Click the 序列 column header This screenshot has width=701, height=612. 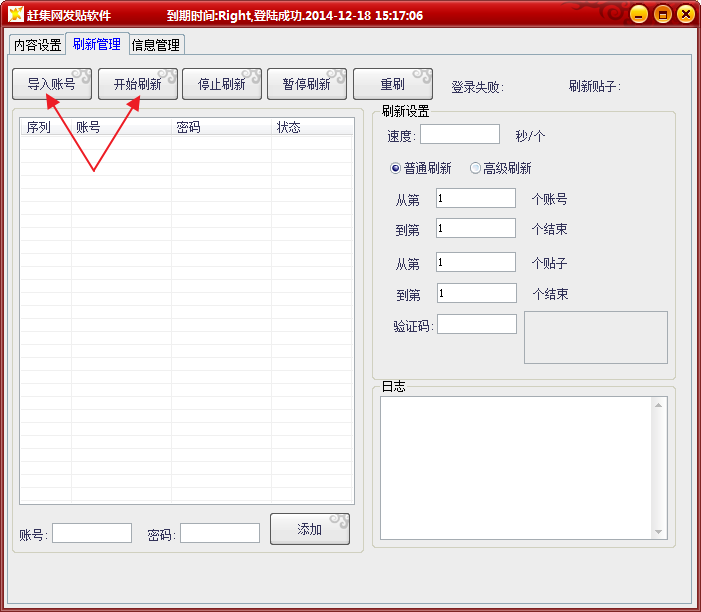click(x=46, y=127)
